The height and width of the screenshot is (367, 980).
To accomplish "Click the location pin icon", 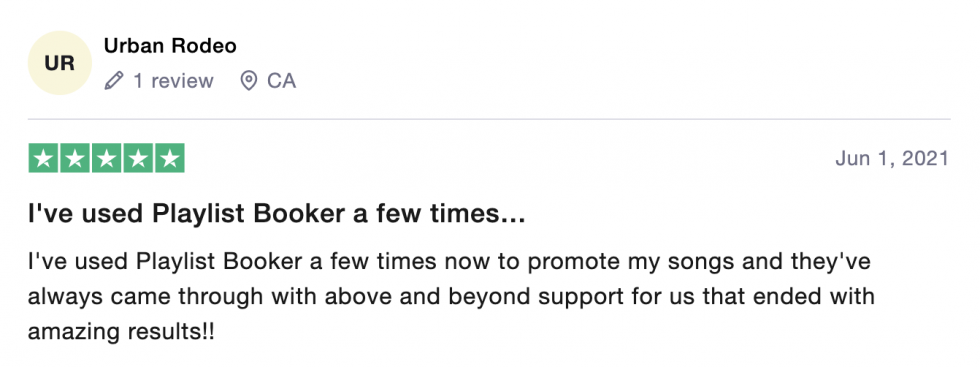I will pos(249,81).
